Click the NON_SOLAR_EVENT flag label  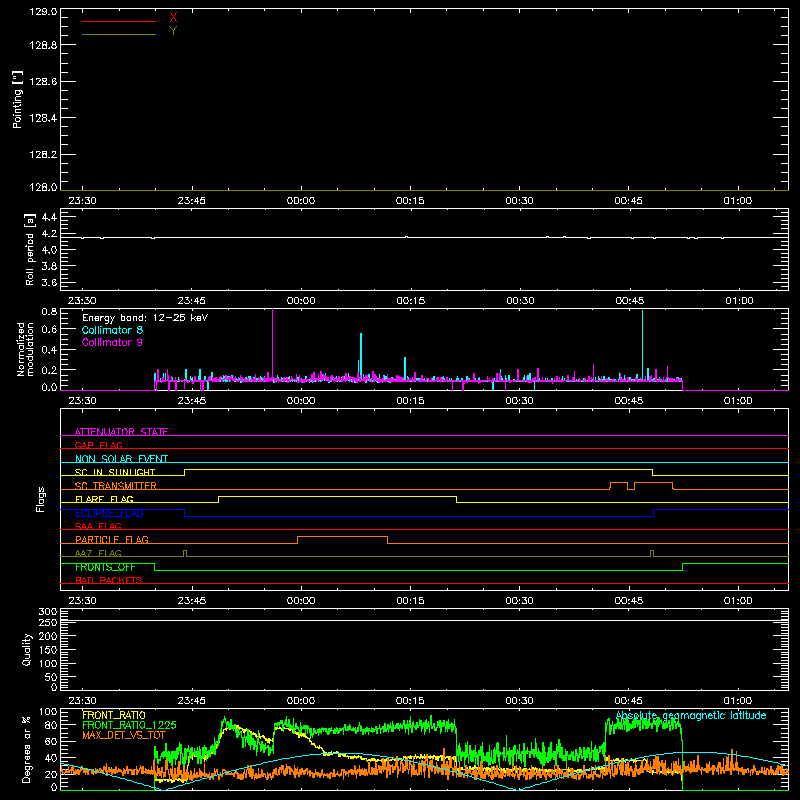pyautogui.click(x=121, y=459)
